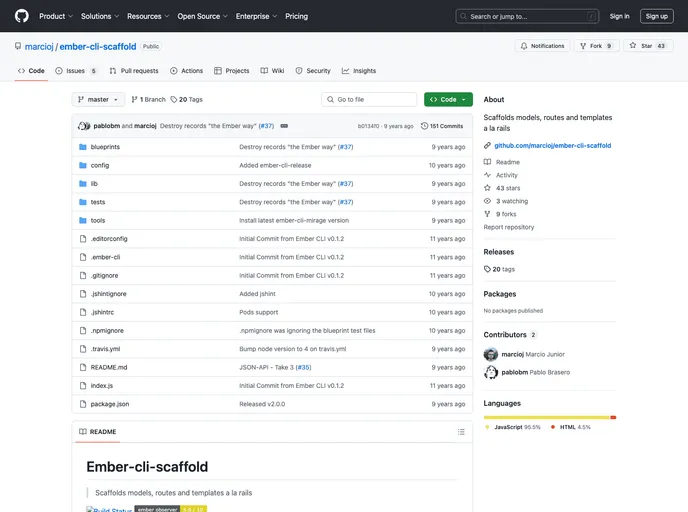Click the link icon beside repository URL

coord(487,146)
